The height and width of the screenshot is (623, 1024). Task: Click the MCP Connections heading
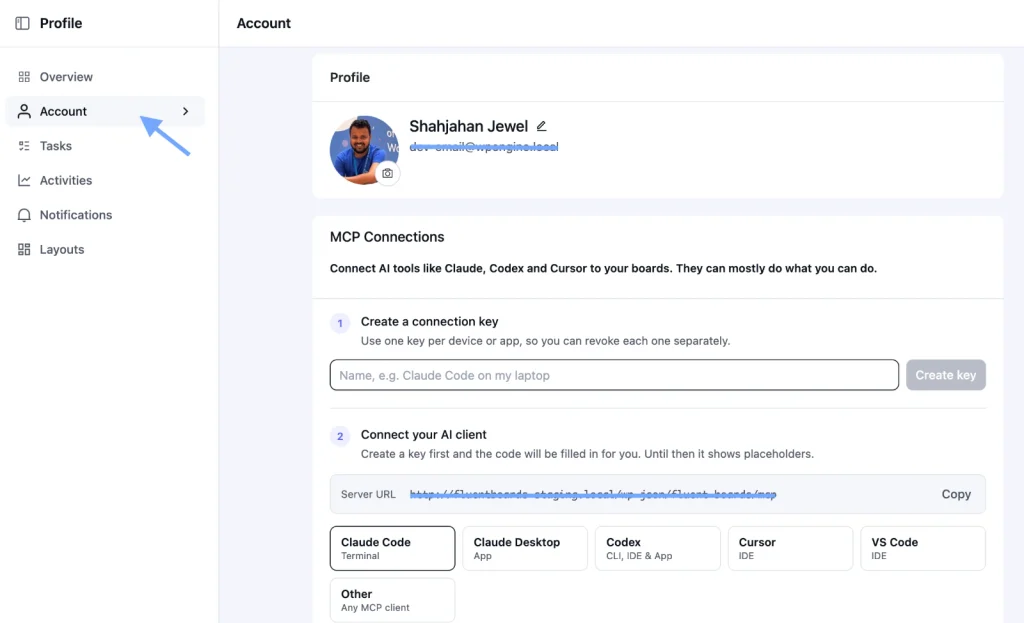(387, 237)
